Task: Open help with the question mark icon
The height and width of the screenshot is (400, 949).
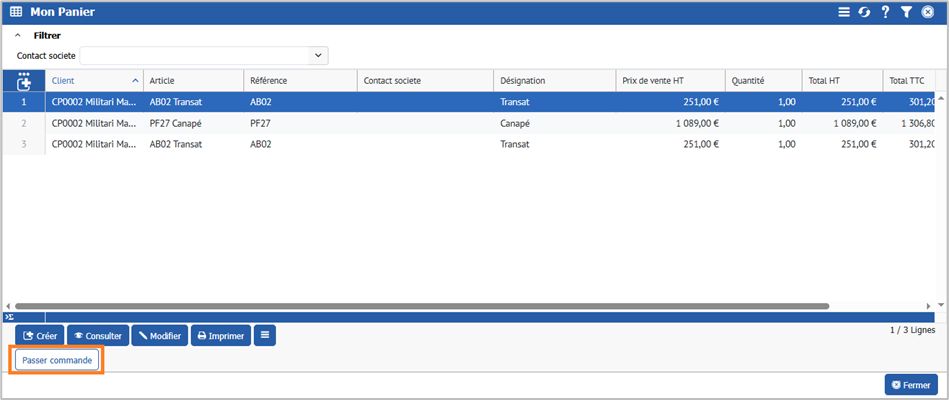Action: tap(885, 12)
